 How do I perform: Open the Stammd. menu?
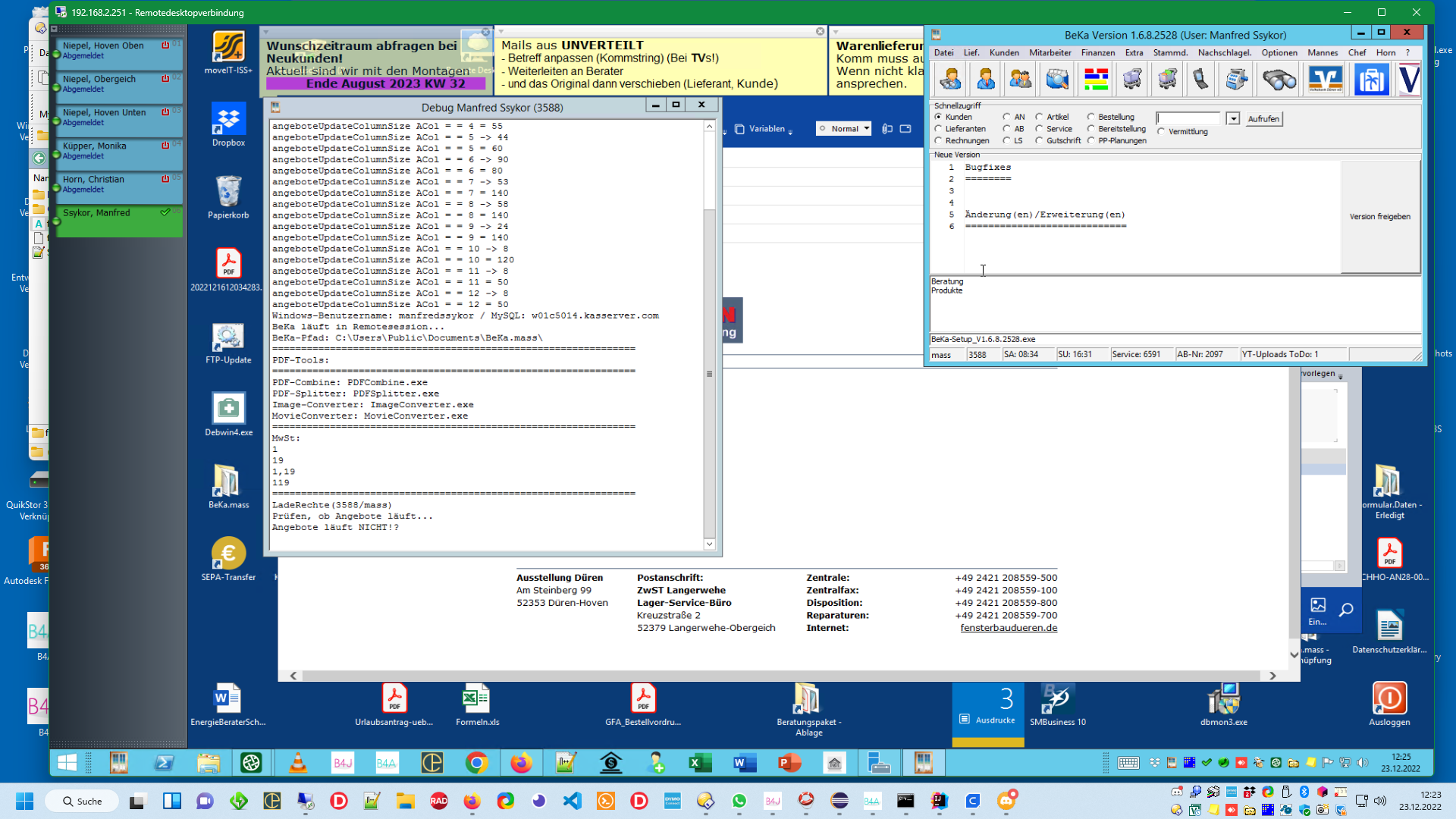point(1170,52)
